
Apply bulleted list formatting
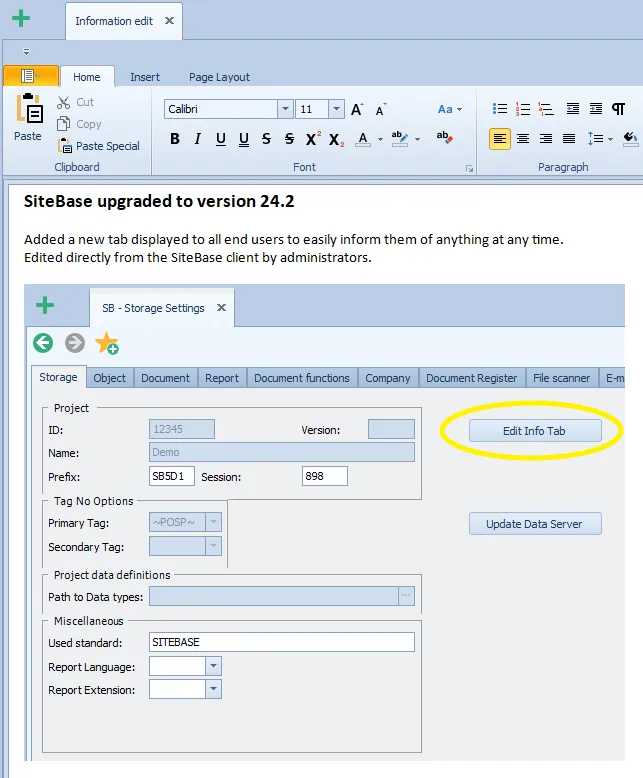500,109
